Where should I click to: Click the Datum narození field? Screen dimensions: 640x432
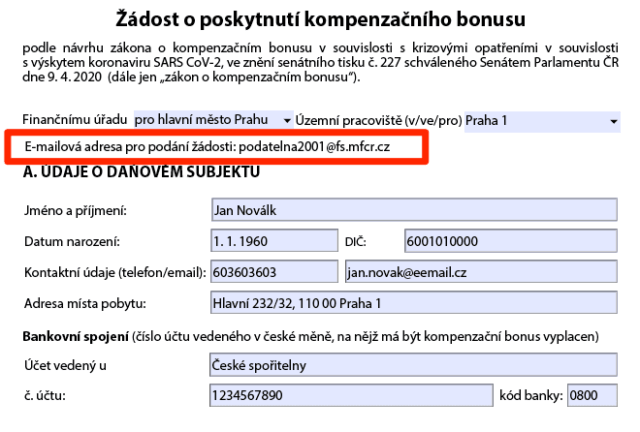point(274,240)
